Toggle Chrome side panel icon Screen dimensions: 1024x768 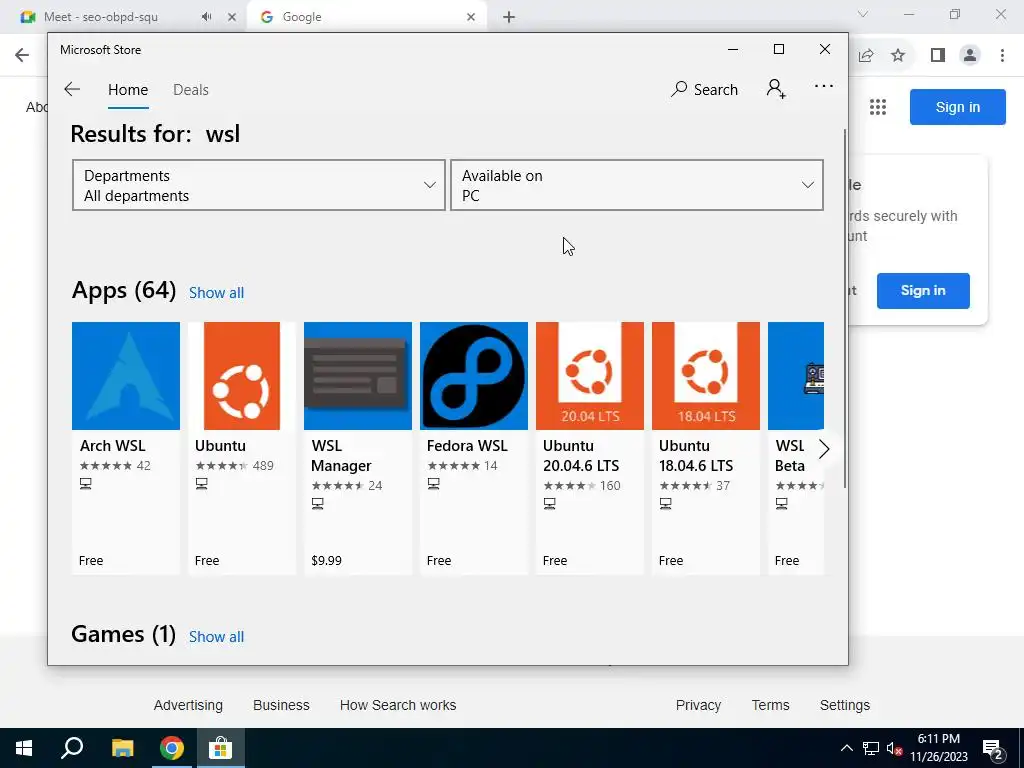pos(938,56)
